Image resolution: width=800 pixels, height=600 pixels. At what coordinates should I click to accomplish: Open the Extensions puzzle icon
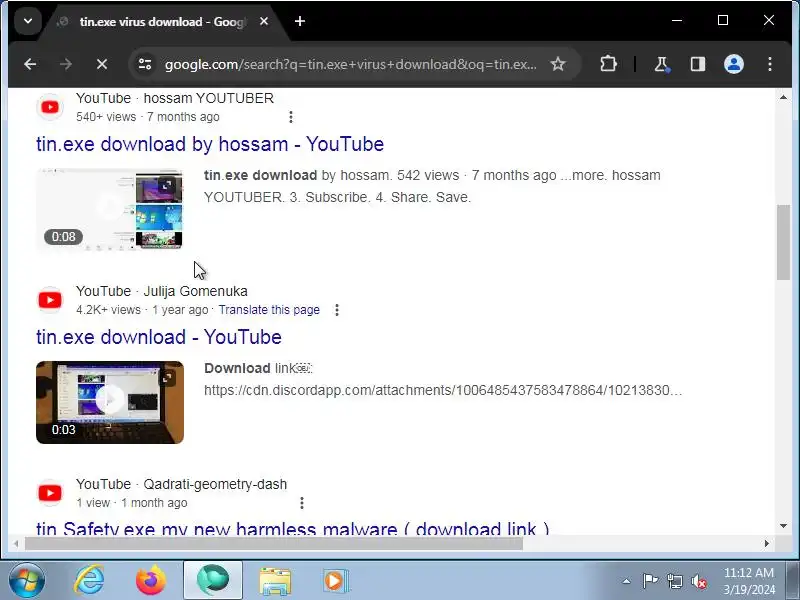coord(608,64)
